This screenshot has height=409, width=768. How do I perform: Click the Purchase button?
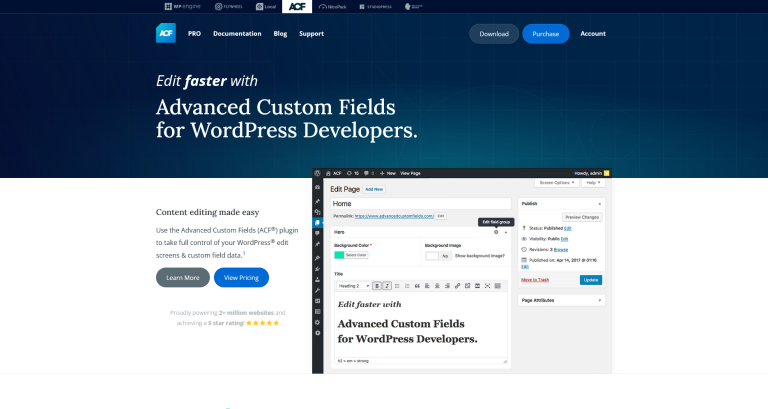(x=546, y=33)
